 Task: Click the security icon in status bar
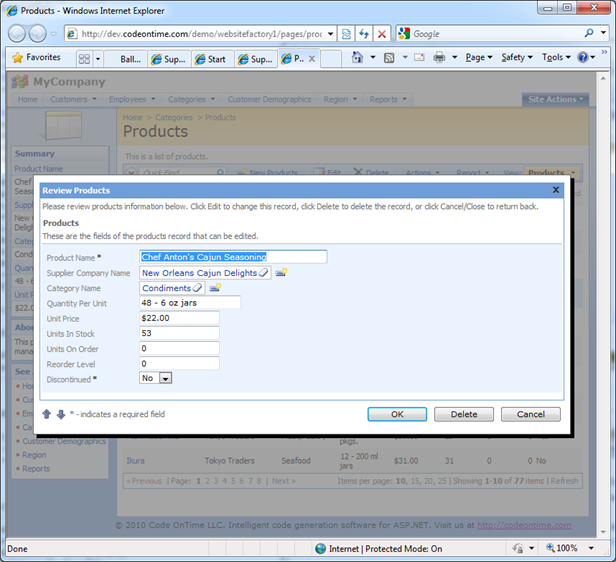point(518,548)
